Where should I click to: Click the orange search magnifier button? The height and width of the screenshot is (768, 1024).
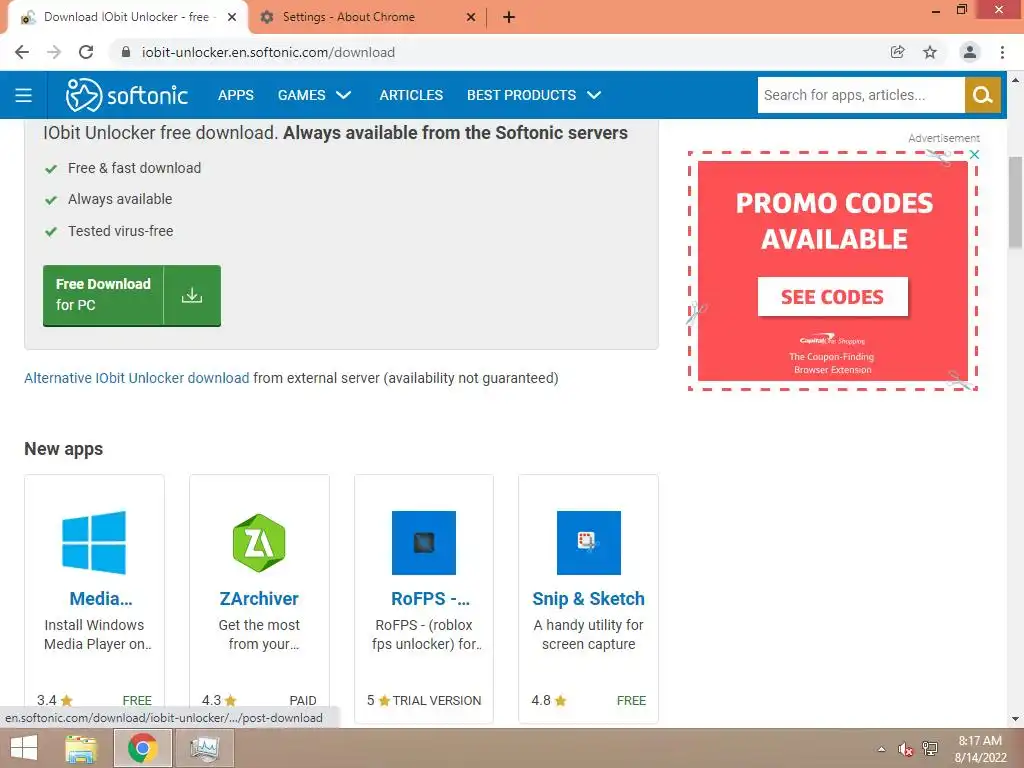click(983, 95)
